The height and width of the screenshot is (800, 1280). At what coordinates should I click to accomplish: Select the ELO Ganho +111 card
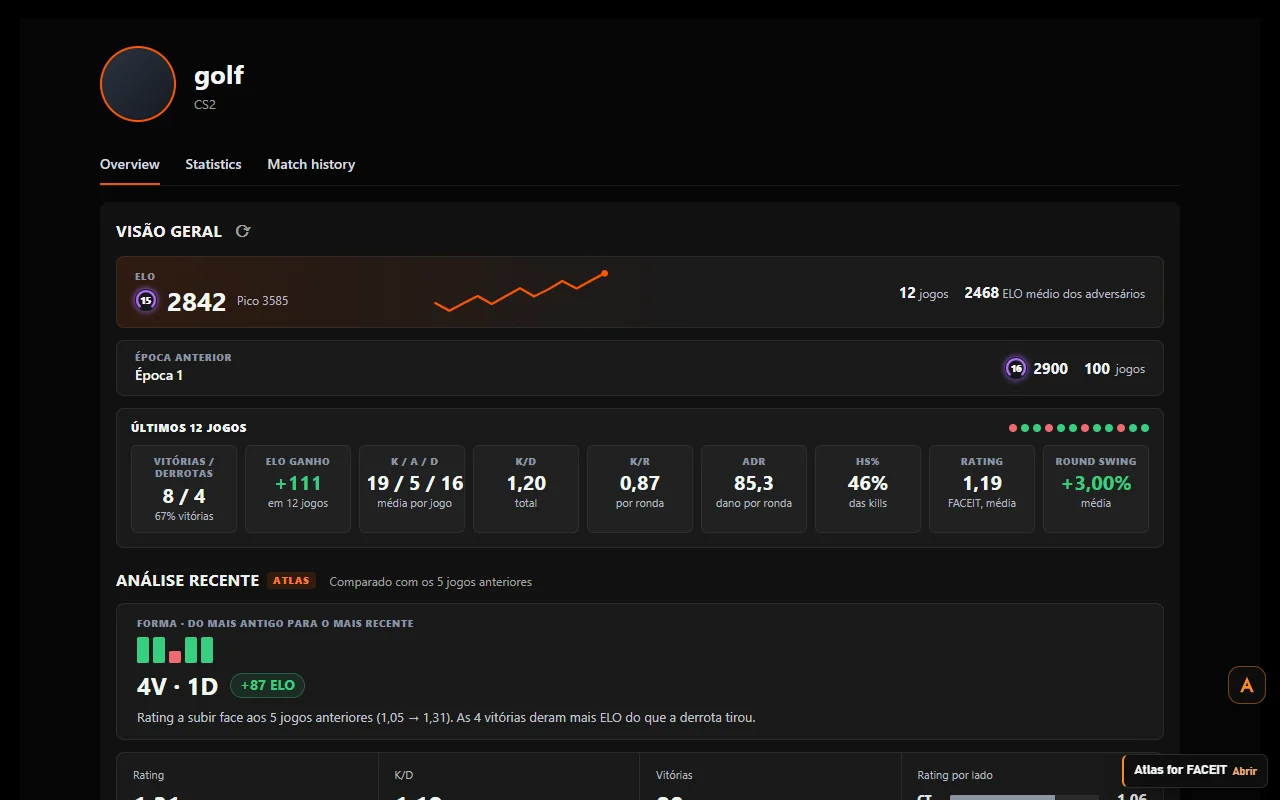(x=298, y=489)
